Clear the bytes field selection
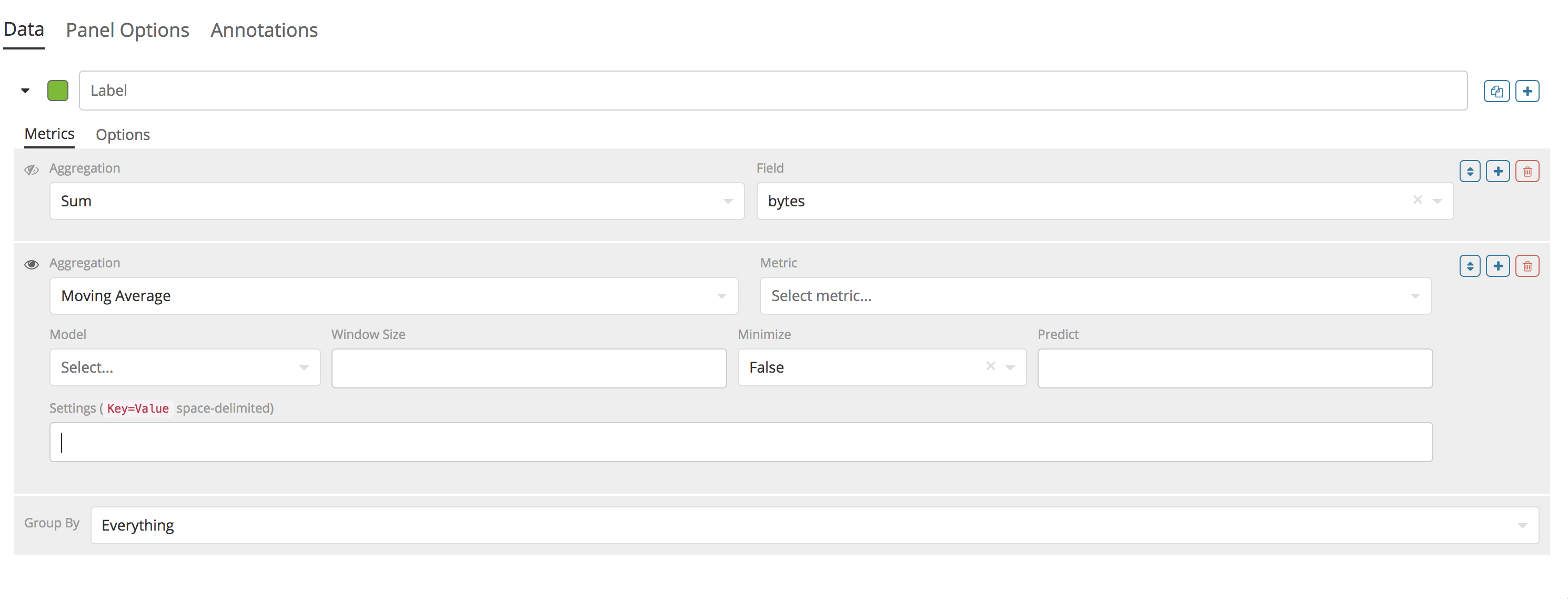 click(x=1418, y=199)
